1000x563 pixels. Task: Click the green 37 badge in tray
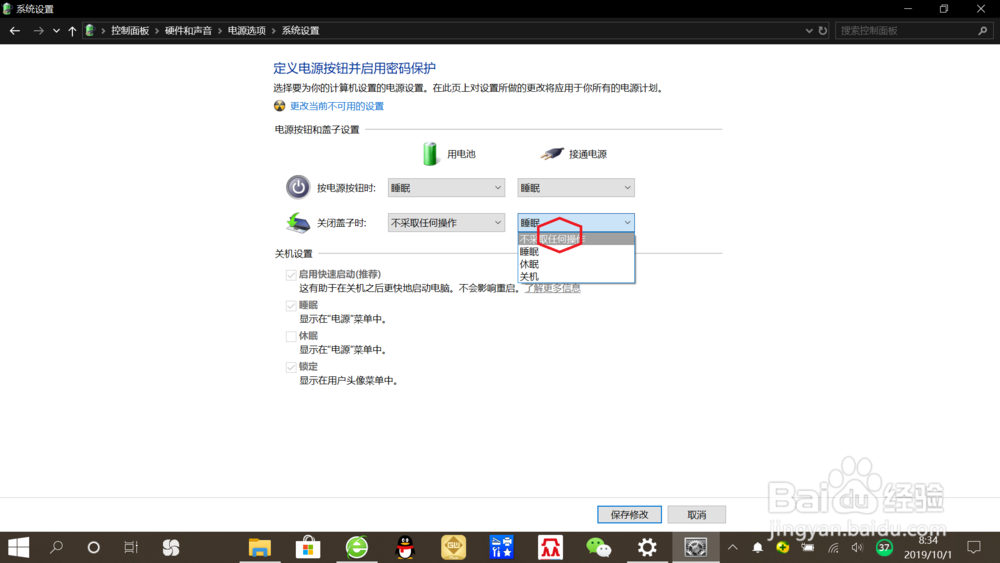click(884, 547)
